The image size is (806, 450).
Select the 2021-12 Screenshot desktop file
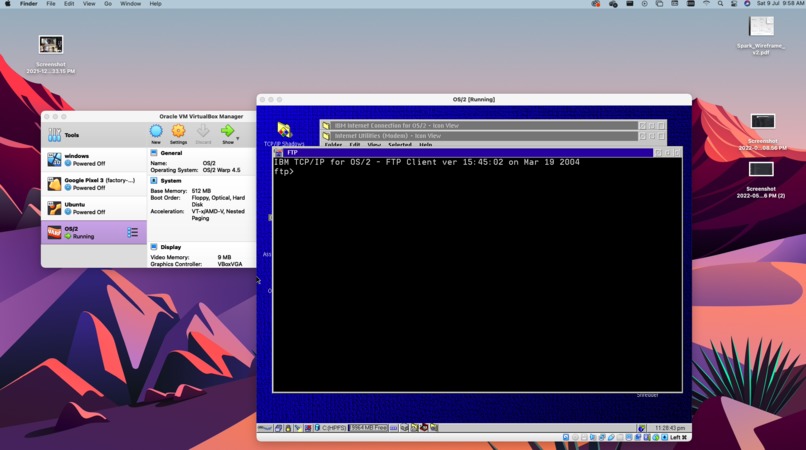click(x=51, y=53)
